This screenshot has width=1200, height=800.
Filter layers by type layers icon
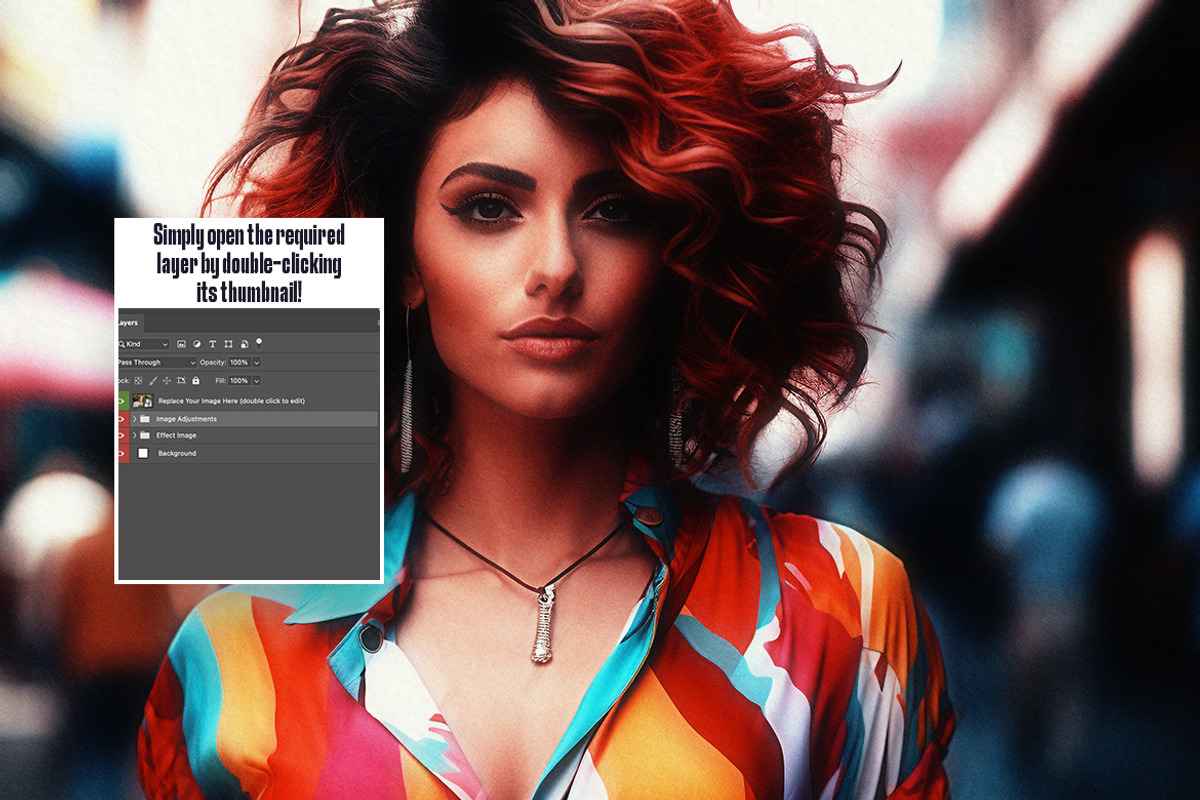(x=212, y=344)
